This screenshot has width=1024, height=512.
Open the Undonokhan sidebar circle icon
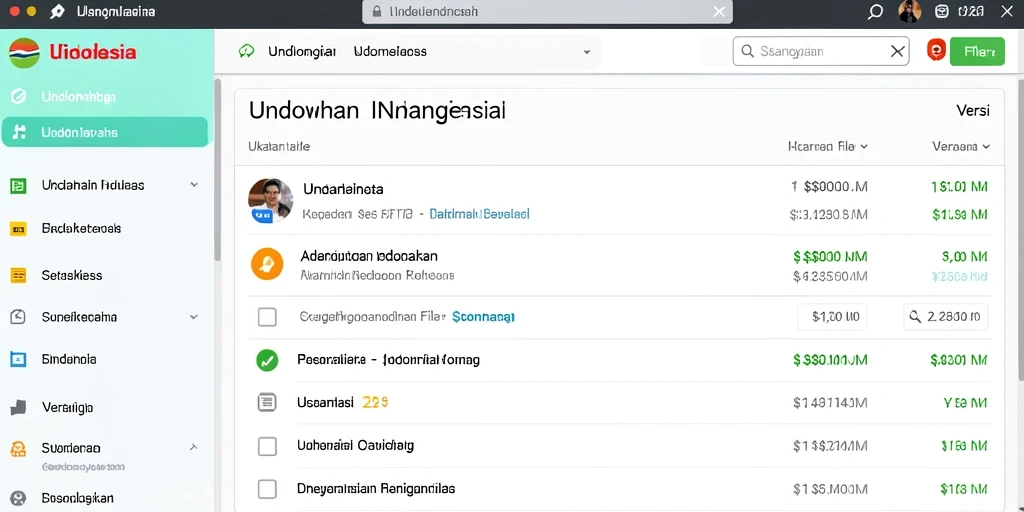pyautogui.click(x=19, y=97)
